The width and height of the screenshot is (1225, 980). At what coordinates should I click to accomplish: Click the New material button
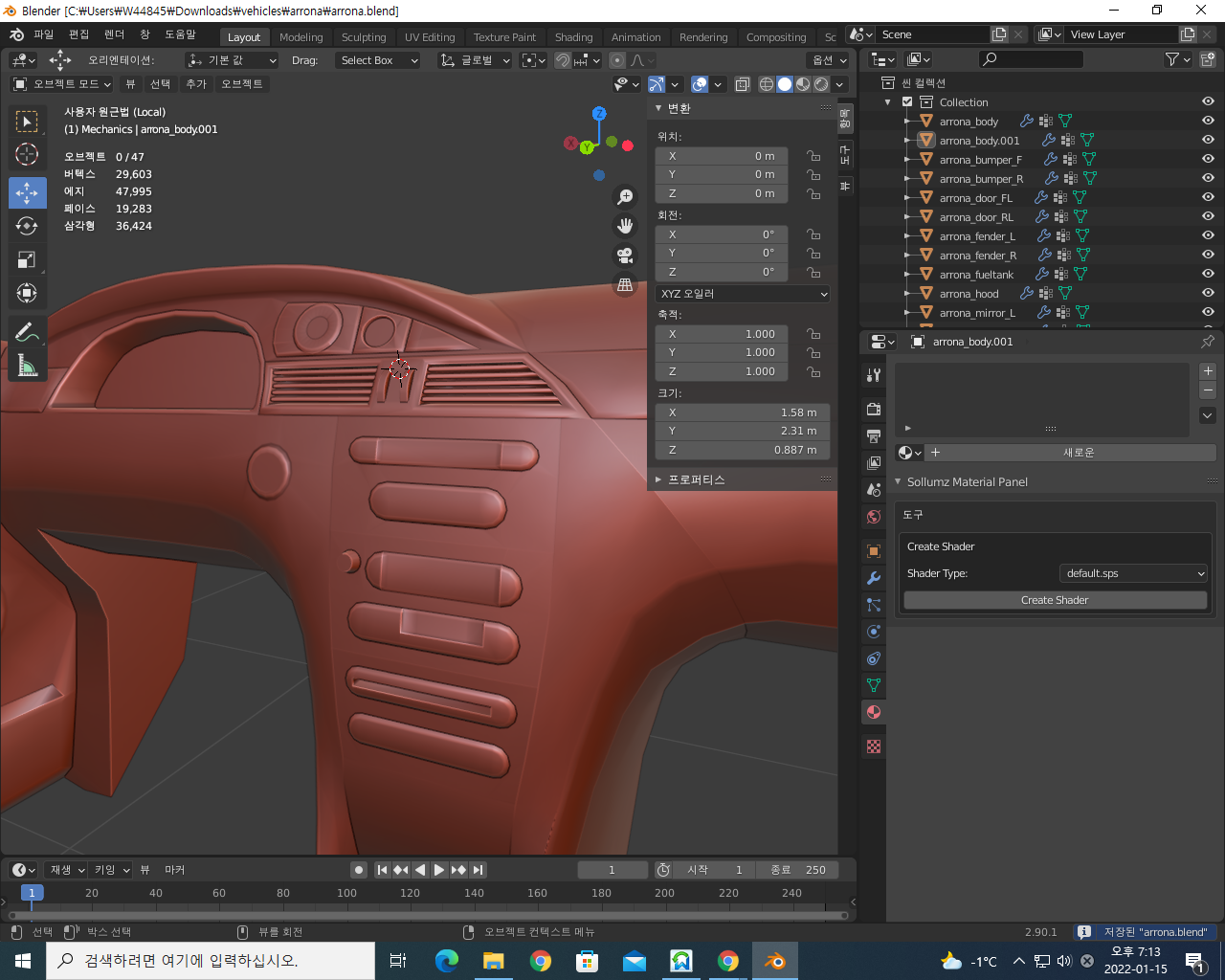(1078, 453)
